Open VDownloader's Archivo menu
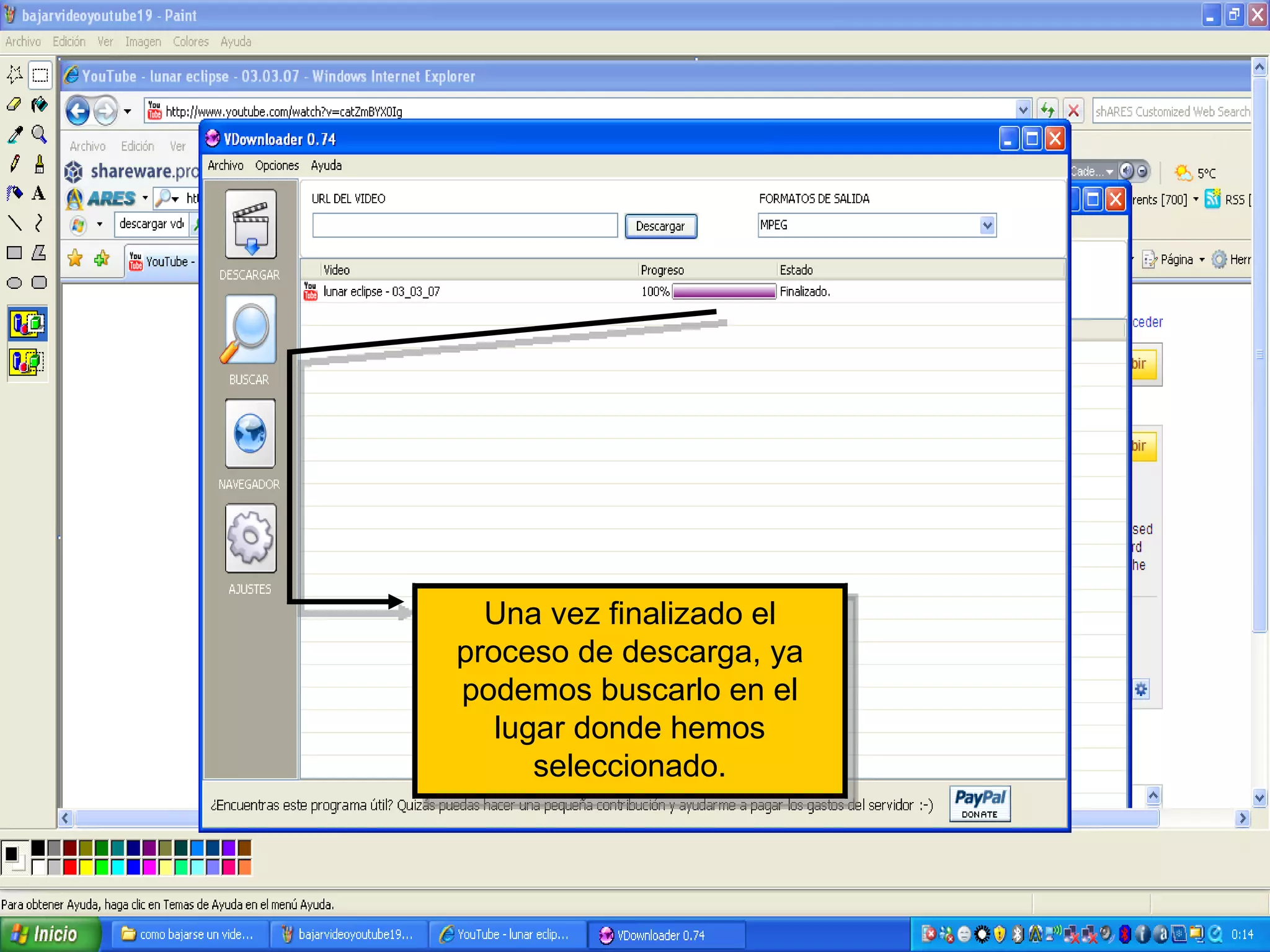 coord(226,165)
